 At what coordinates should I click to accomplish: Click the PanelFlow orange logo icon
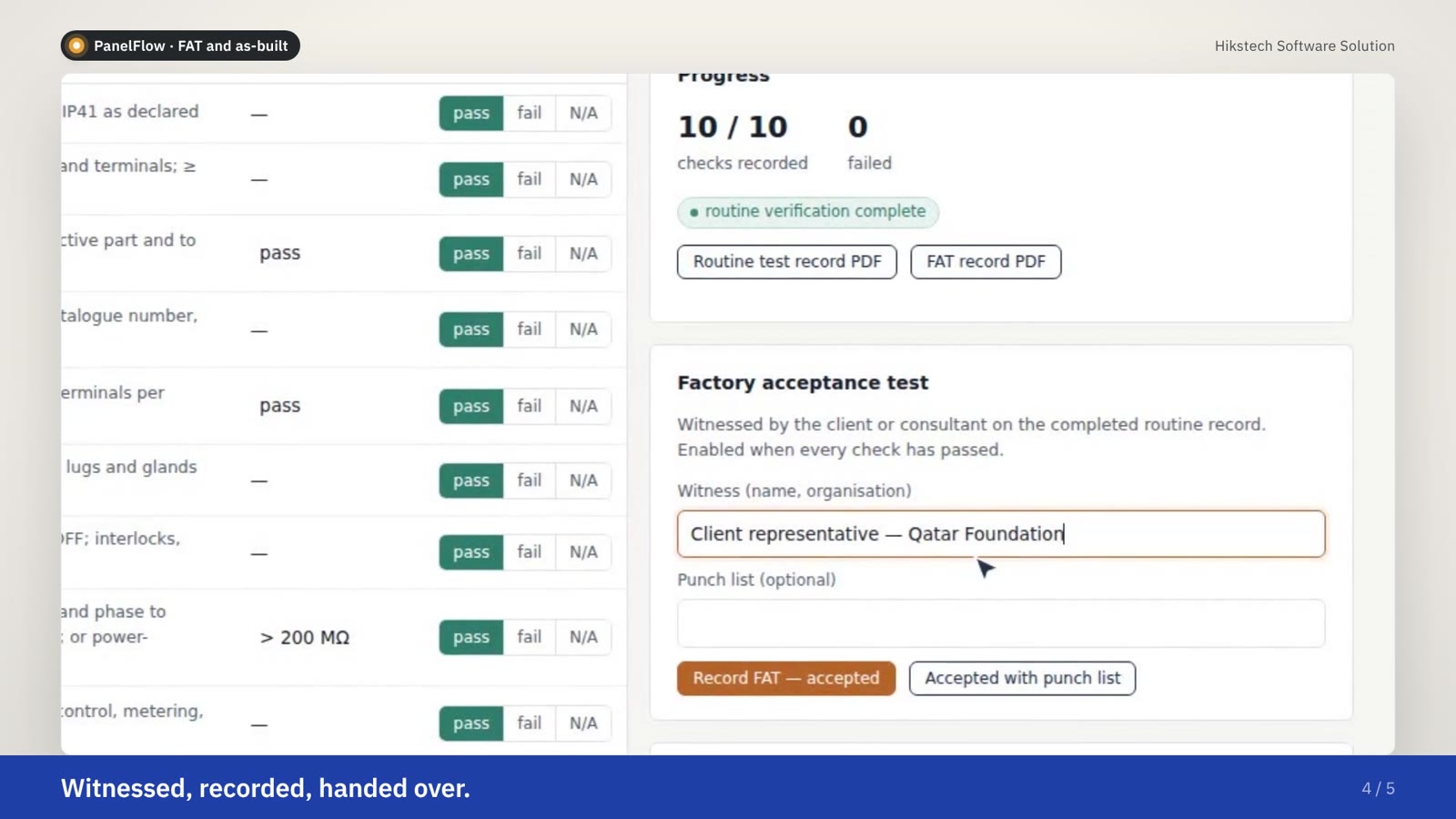[77, 45]
